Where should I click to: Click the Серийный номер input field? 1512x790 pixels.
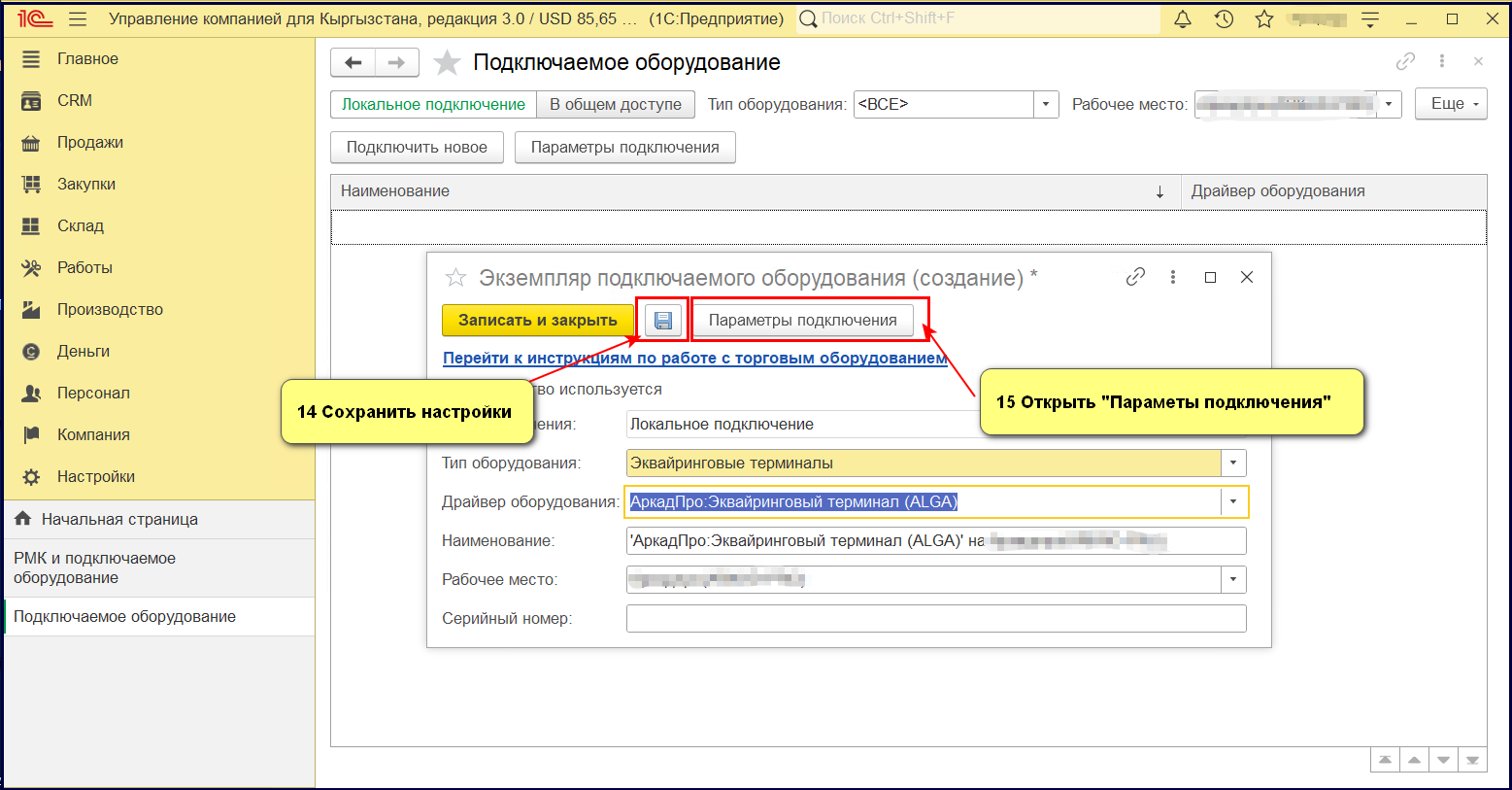[936, 619]
